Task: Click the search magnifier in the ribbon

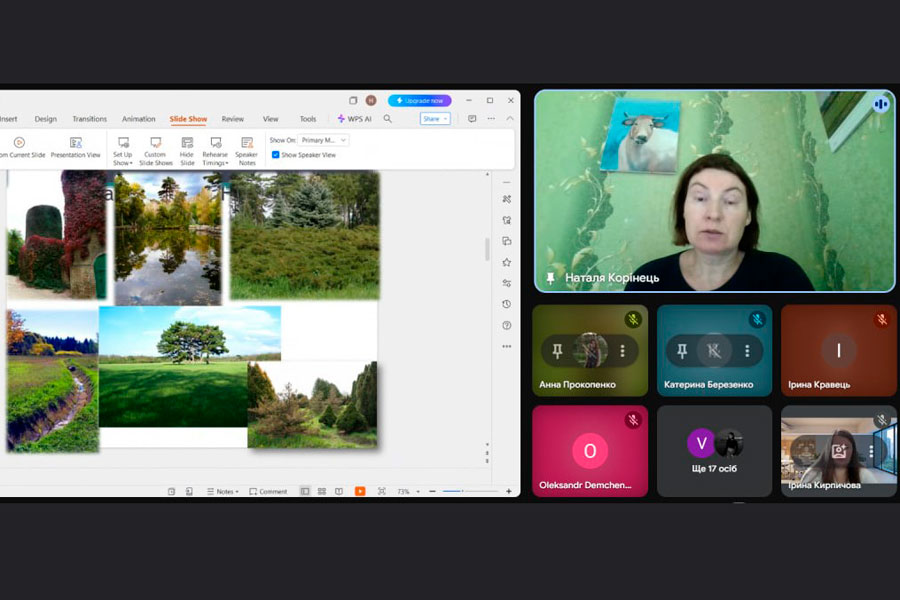Action: 387,119
